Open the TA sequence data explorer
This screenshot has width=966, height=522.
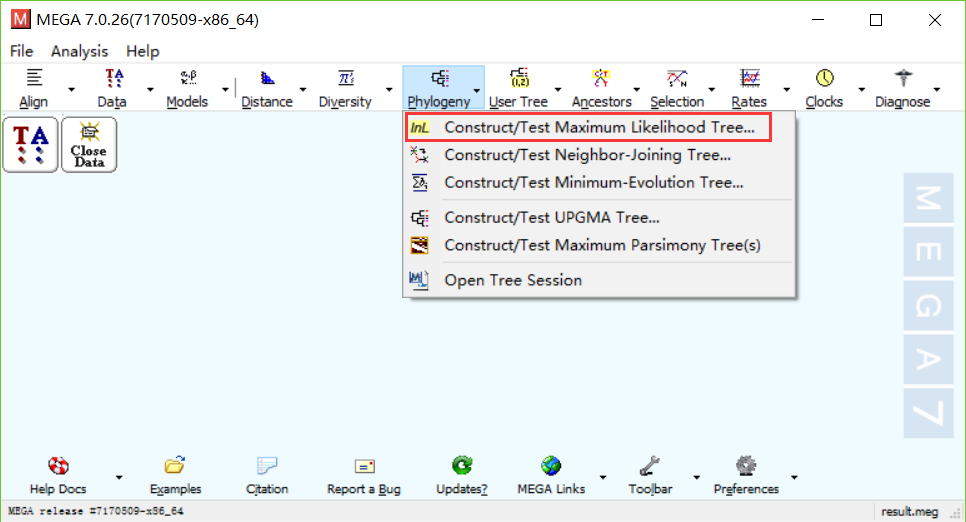click(x=30, y=145)
